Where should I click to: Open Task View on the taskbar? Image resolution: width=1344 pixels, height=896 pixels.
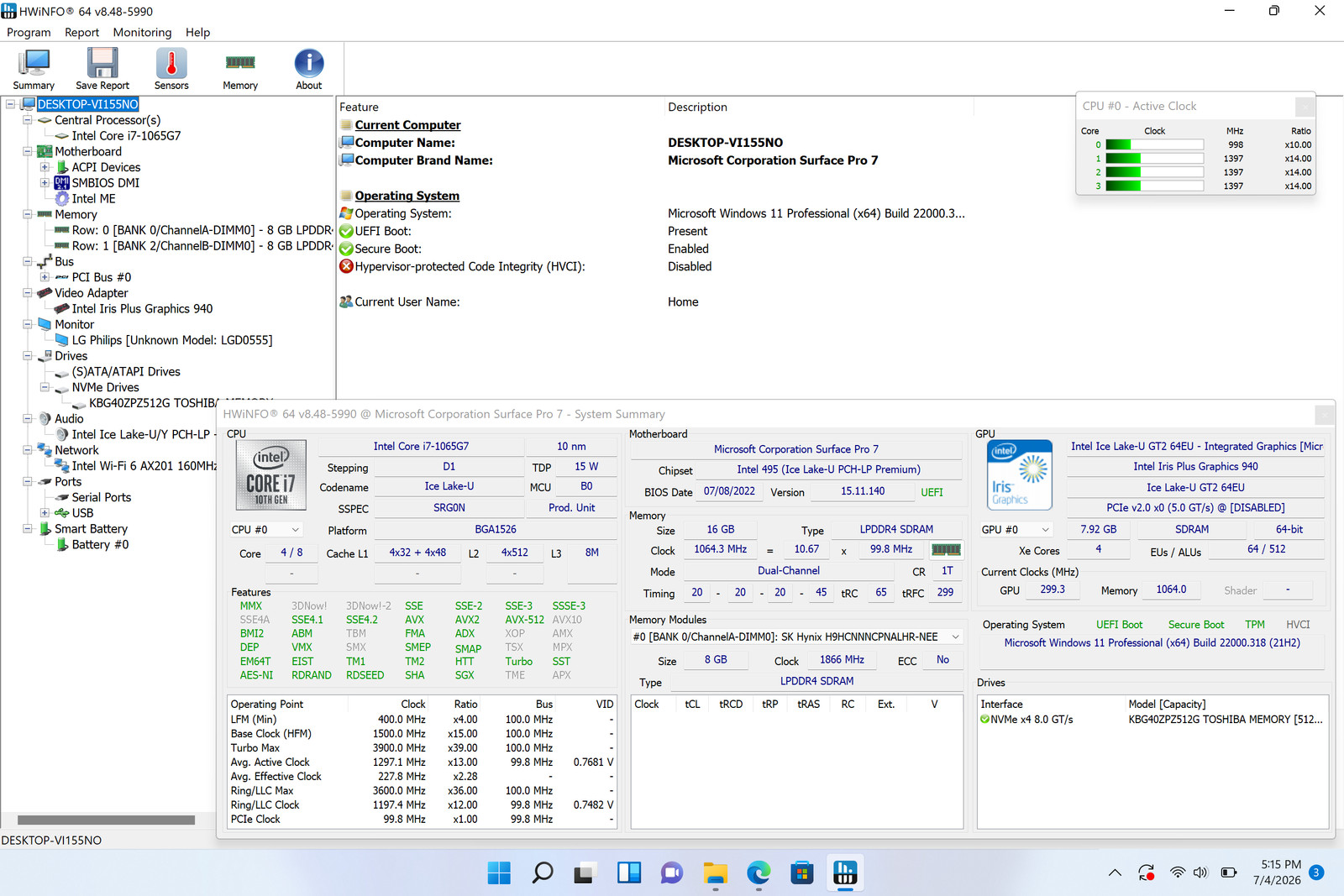tap(585, 873)
